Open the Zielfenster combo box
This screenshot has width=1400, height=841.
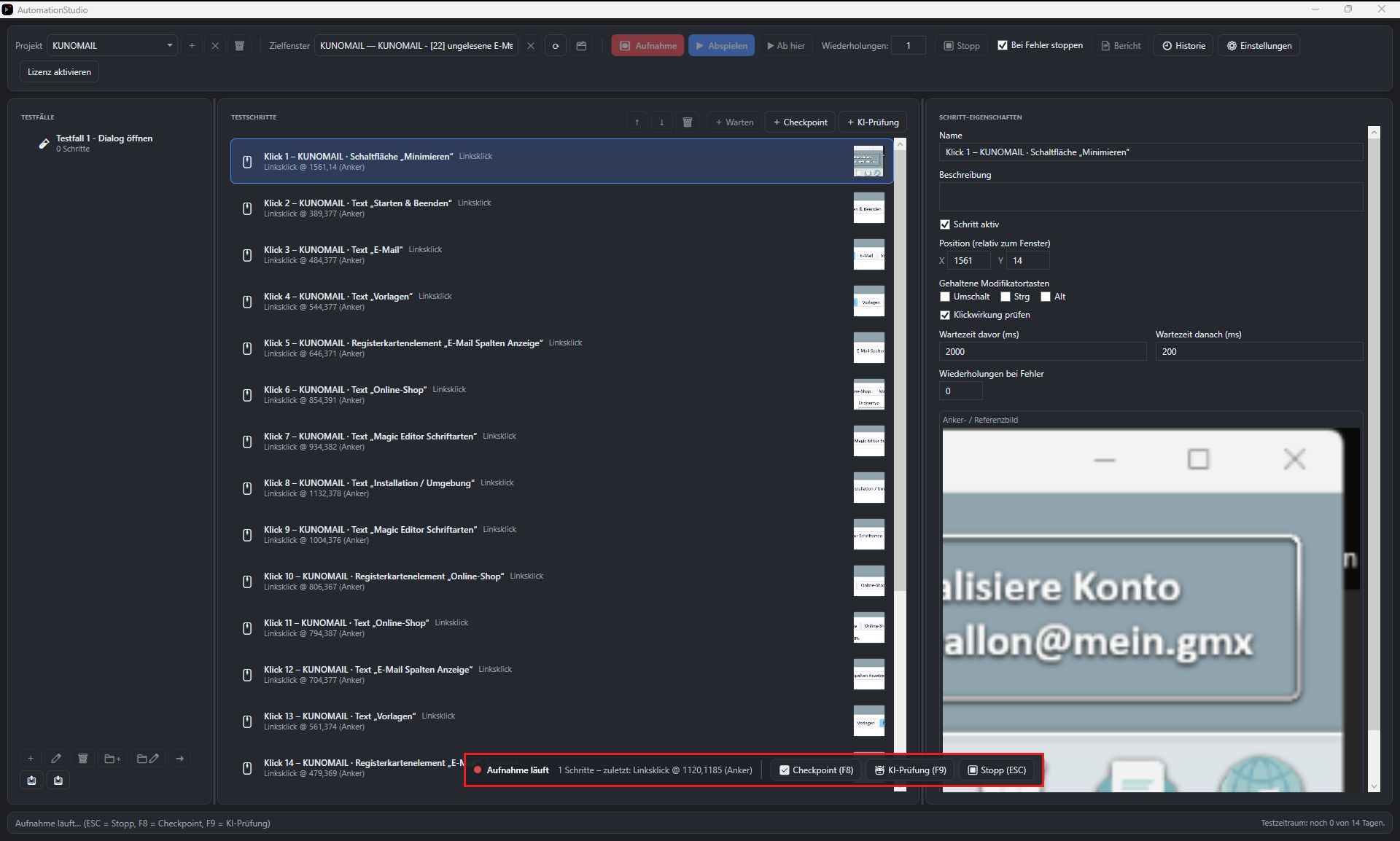point(416,45)
